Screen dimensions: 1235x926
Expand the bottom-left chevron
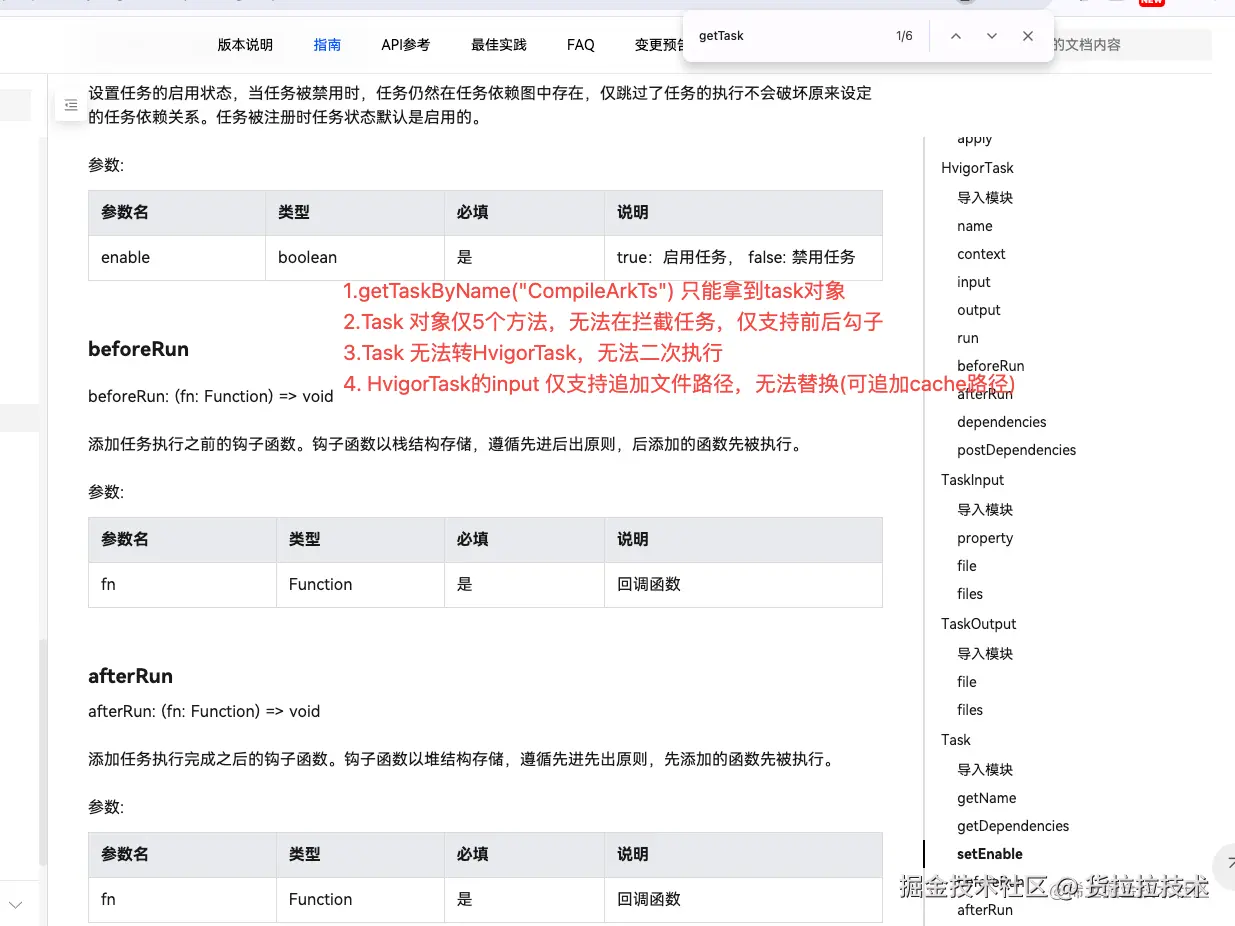(x=16, y=905)
